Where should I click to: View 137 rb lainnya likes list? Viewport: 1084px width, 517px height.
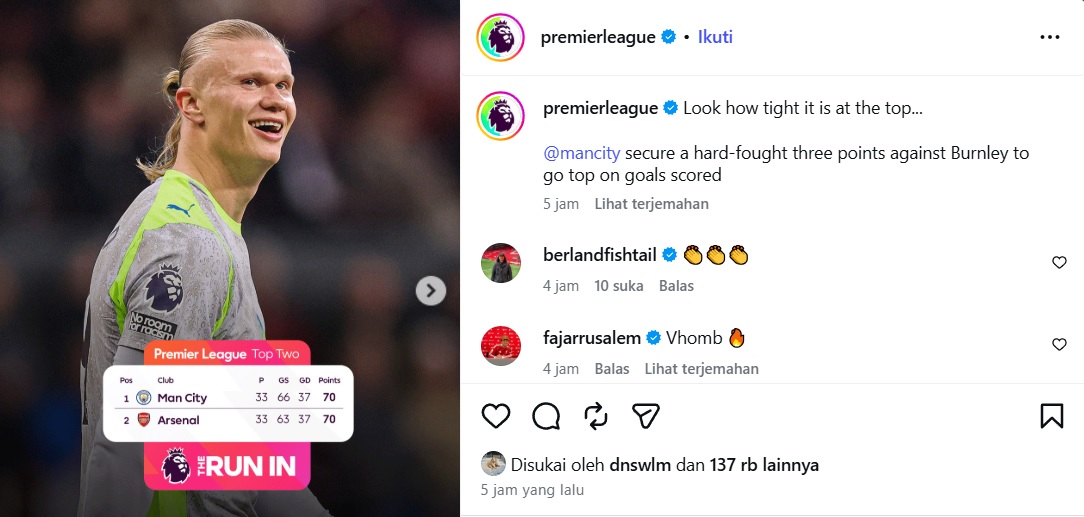point(764,465)
